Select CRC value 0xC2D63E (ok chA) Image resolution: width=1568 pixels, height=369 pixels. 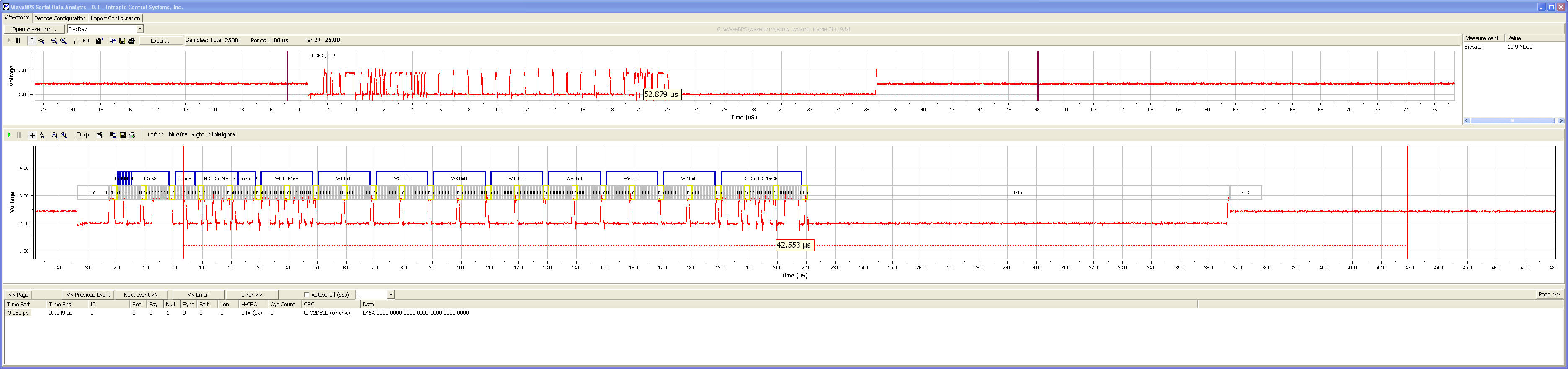pos(327,313)
